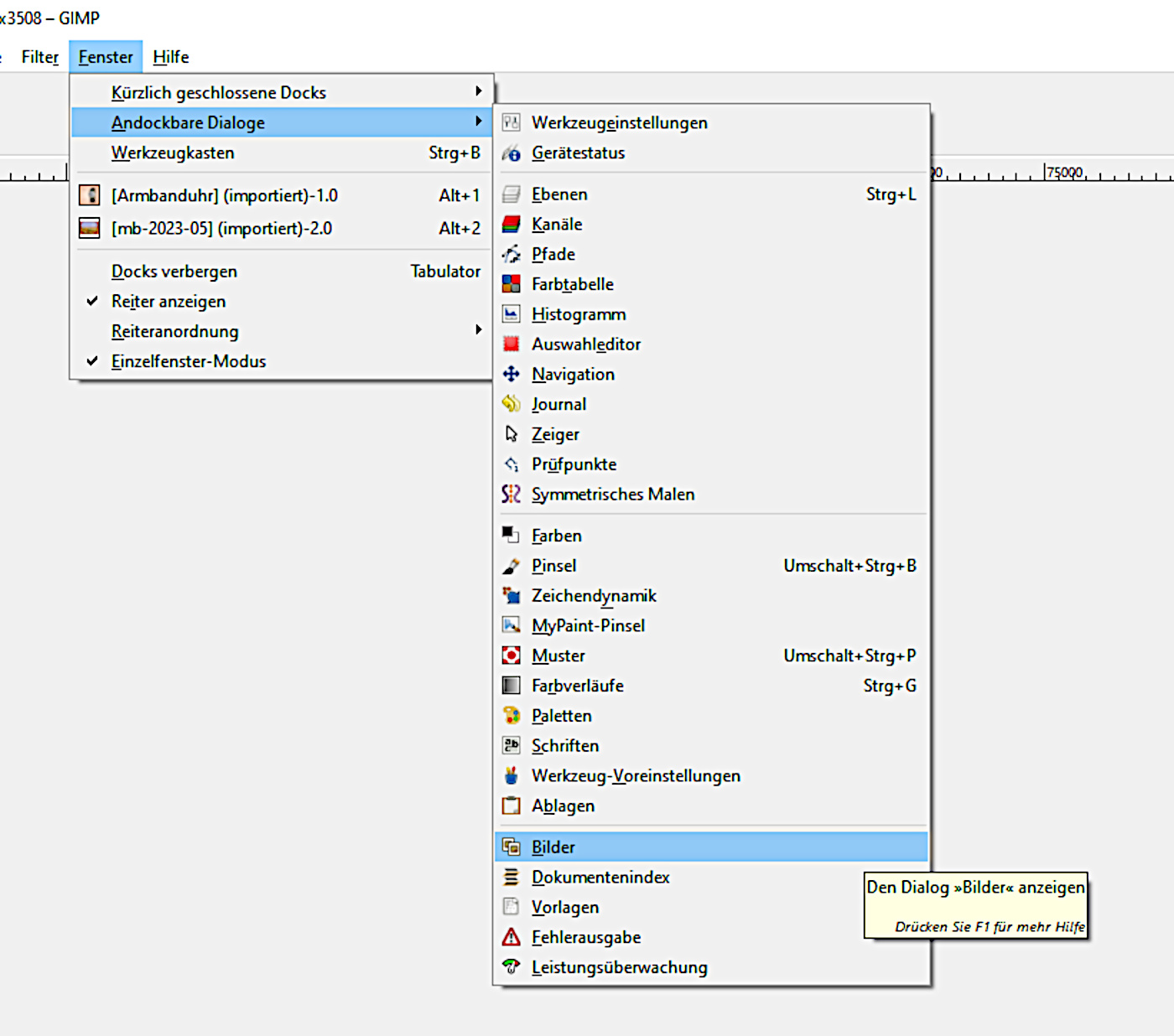1174x1036 pixels.
Task: Click the Leistungsüberwachung icon
Action: [511, 967]
